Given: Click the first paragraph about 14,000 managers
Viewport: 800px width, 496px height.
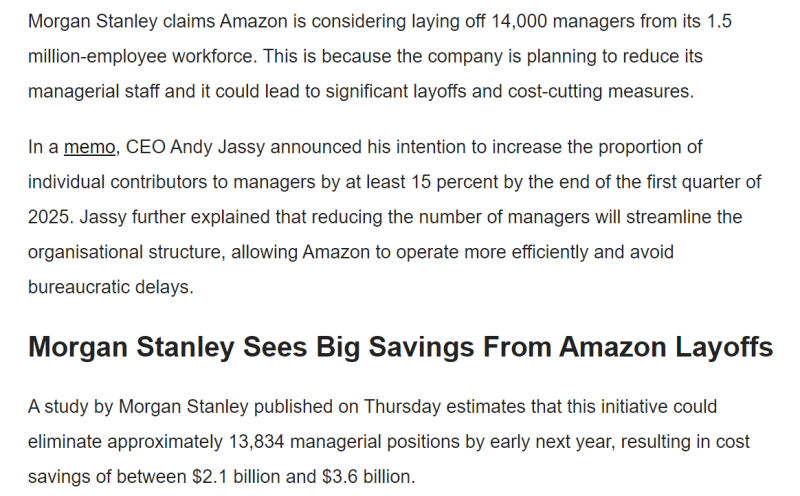Looking at the screenshot, I should click(379, 56).
